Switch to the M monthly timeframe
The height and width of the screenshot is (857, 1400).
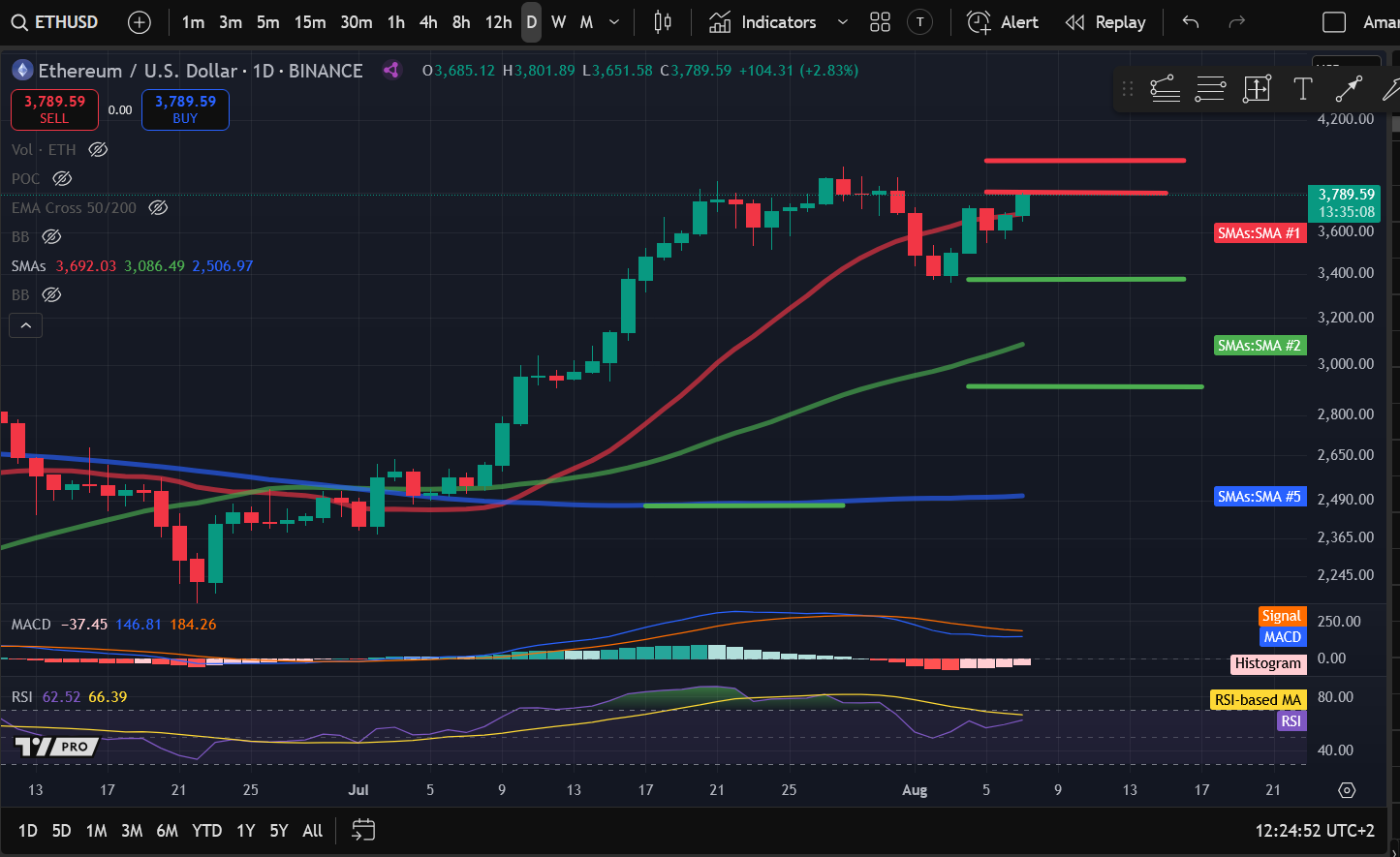[x=586, y=22]
